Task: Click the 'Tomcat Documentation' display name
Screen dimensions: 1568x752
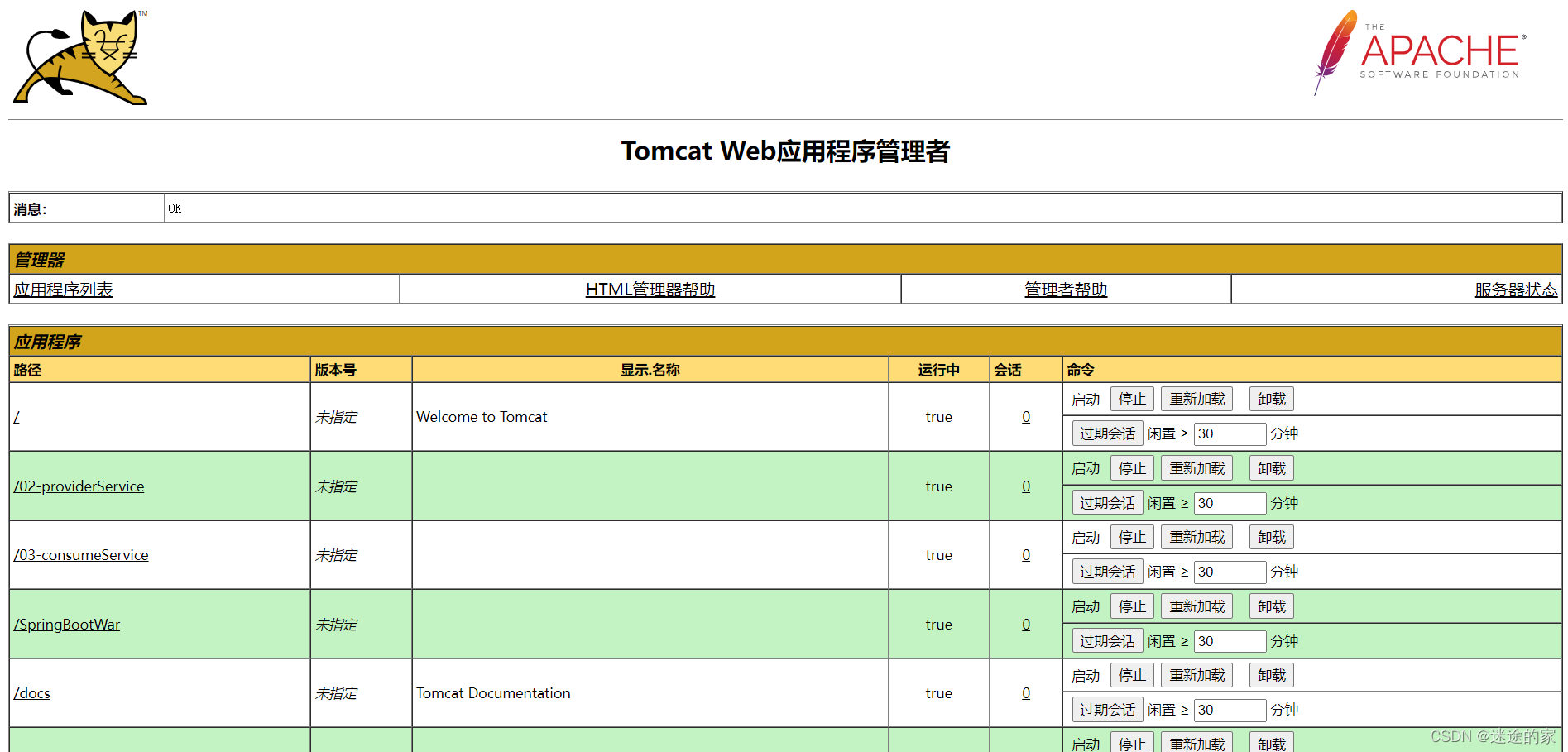Action: (x=493, y=693)
